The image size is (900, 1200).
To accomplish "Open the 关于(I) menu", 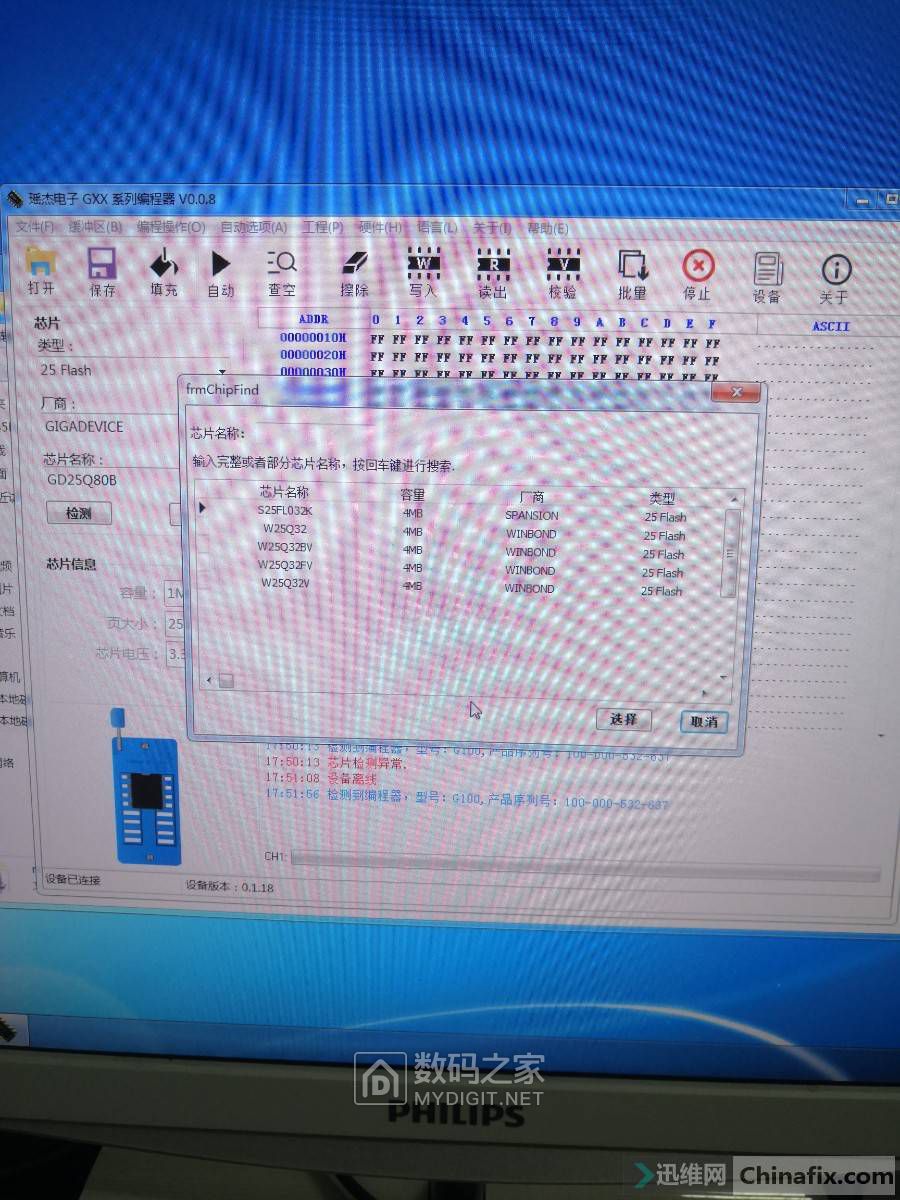I will (492, 228).
